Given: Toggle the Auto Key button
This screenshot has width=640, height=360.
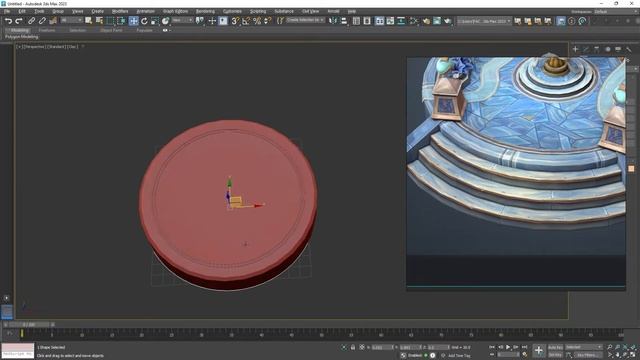Looking at the screenshot, I should click(555, 347).
